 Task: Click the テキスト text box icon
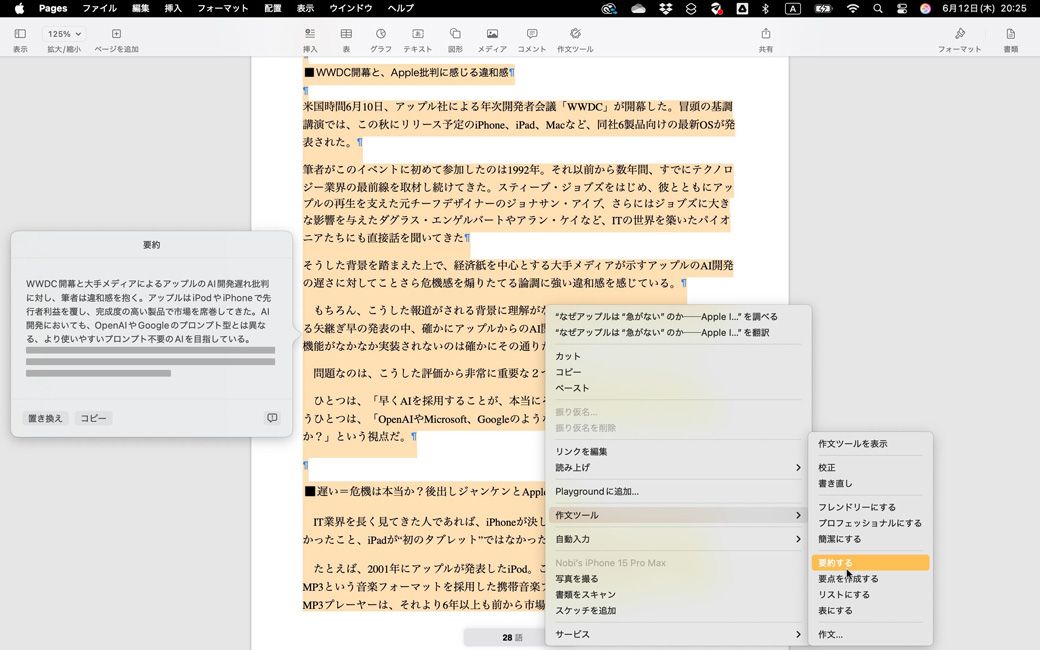[417, 34]
